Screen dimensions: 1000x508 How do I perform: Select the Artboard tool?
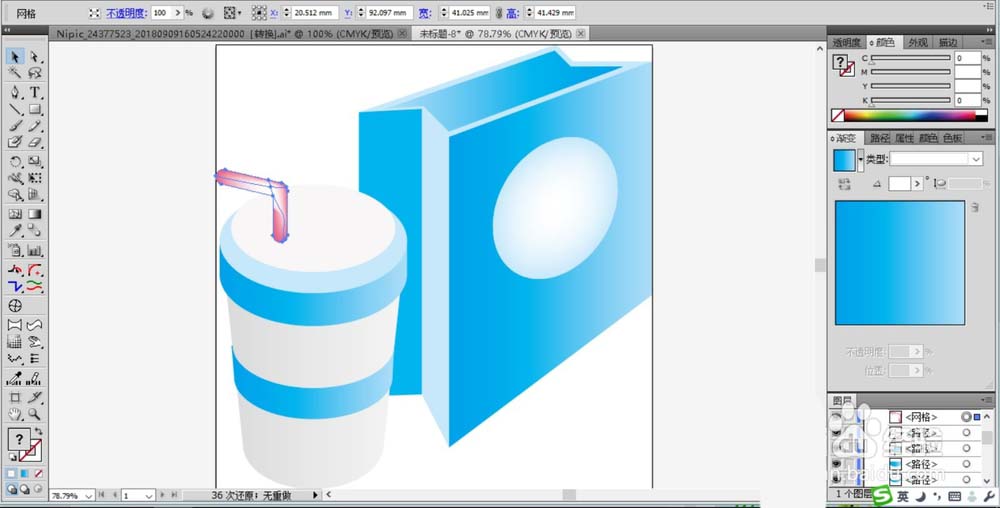pos(15,398)
